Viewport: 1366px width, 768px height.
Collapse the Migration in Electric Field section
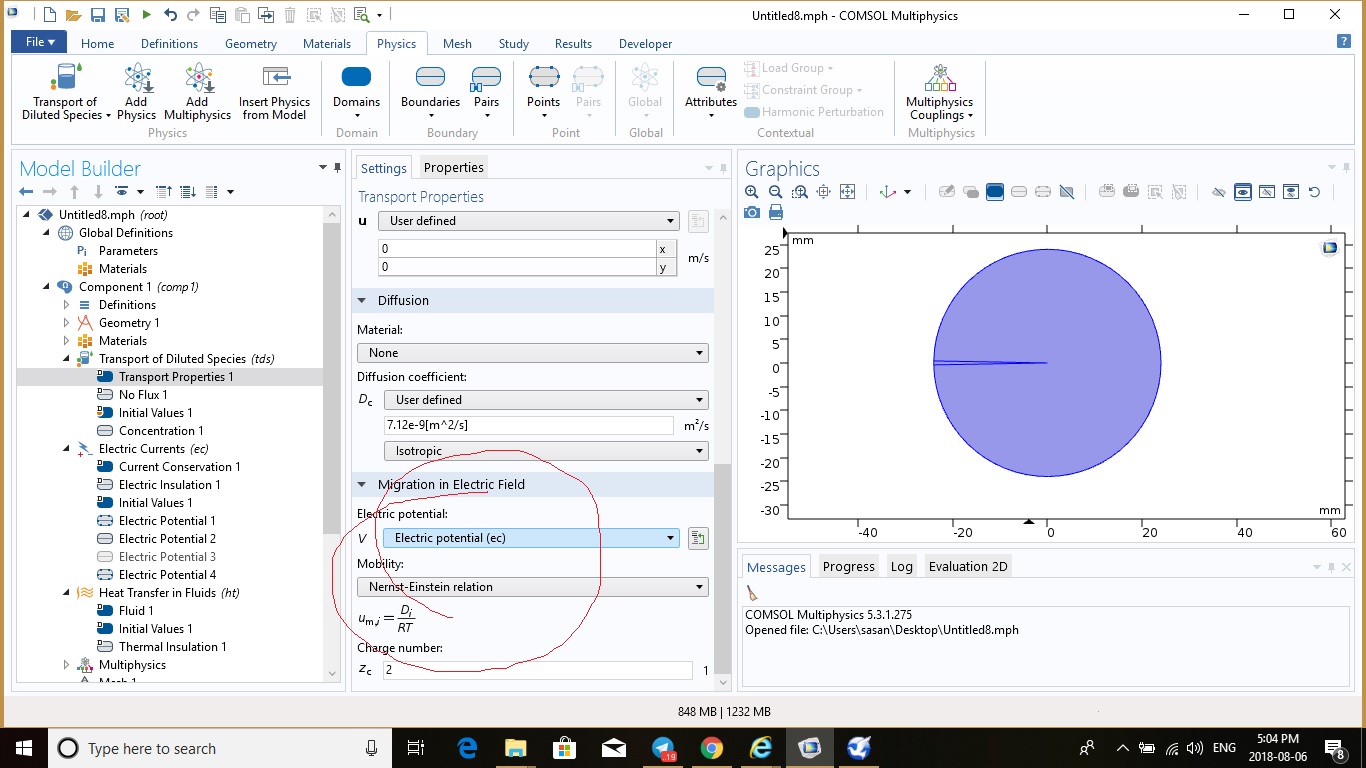pos(363,485)
